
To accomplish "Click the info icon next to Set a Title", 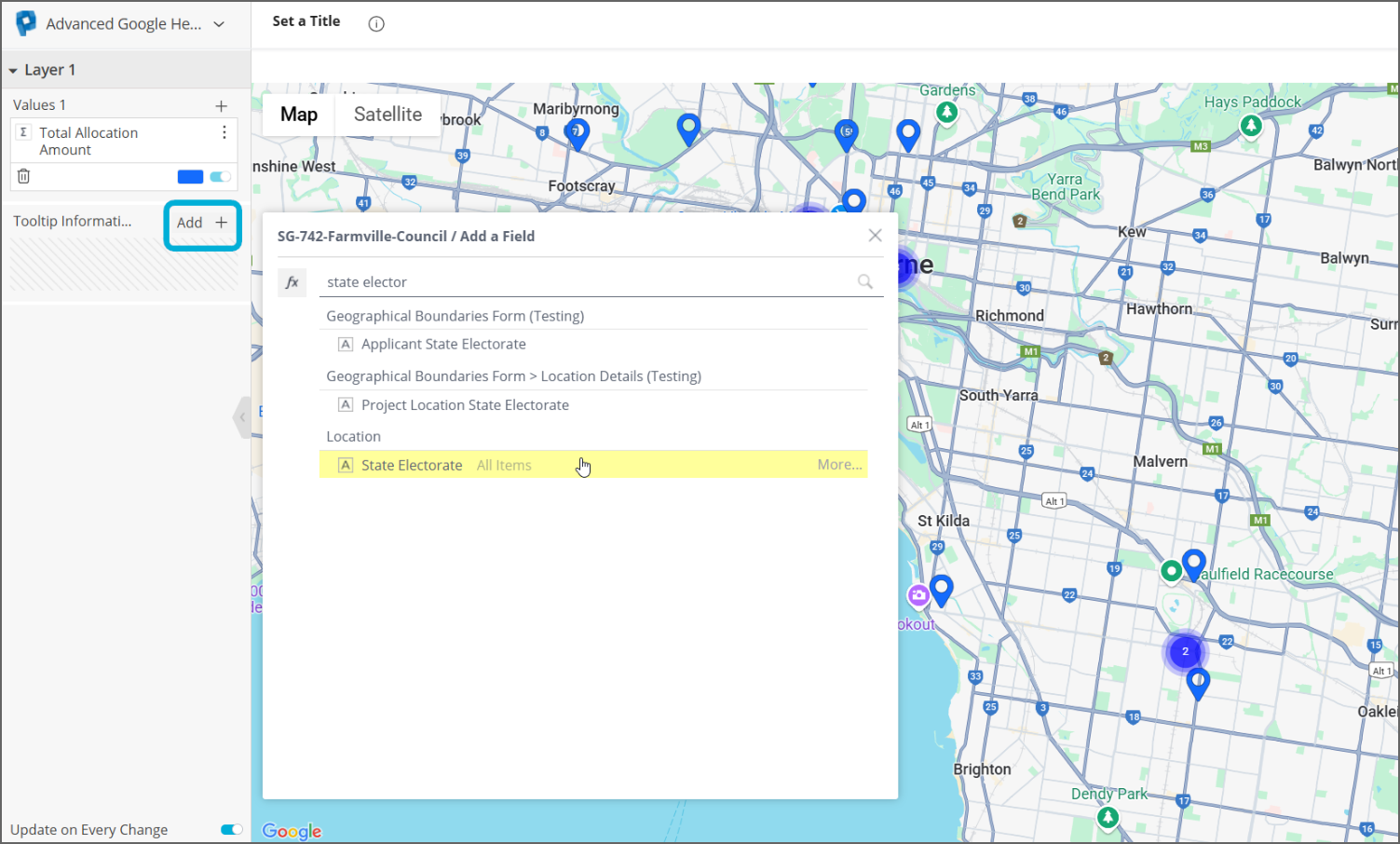I will [x=376, y=24].
